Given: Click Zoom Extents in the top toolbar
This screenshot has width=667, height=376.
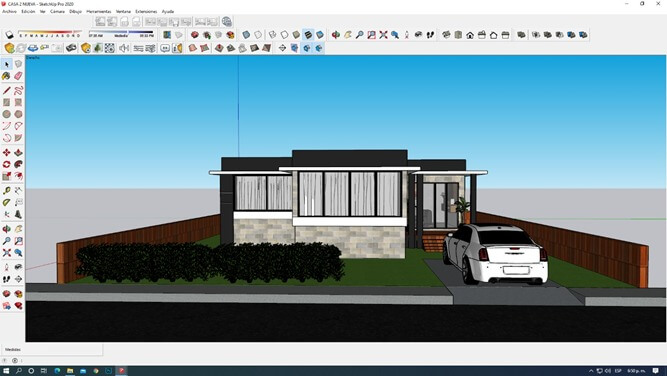Looking at the screenshot, I should 383,35.
